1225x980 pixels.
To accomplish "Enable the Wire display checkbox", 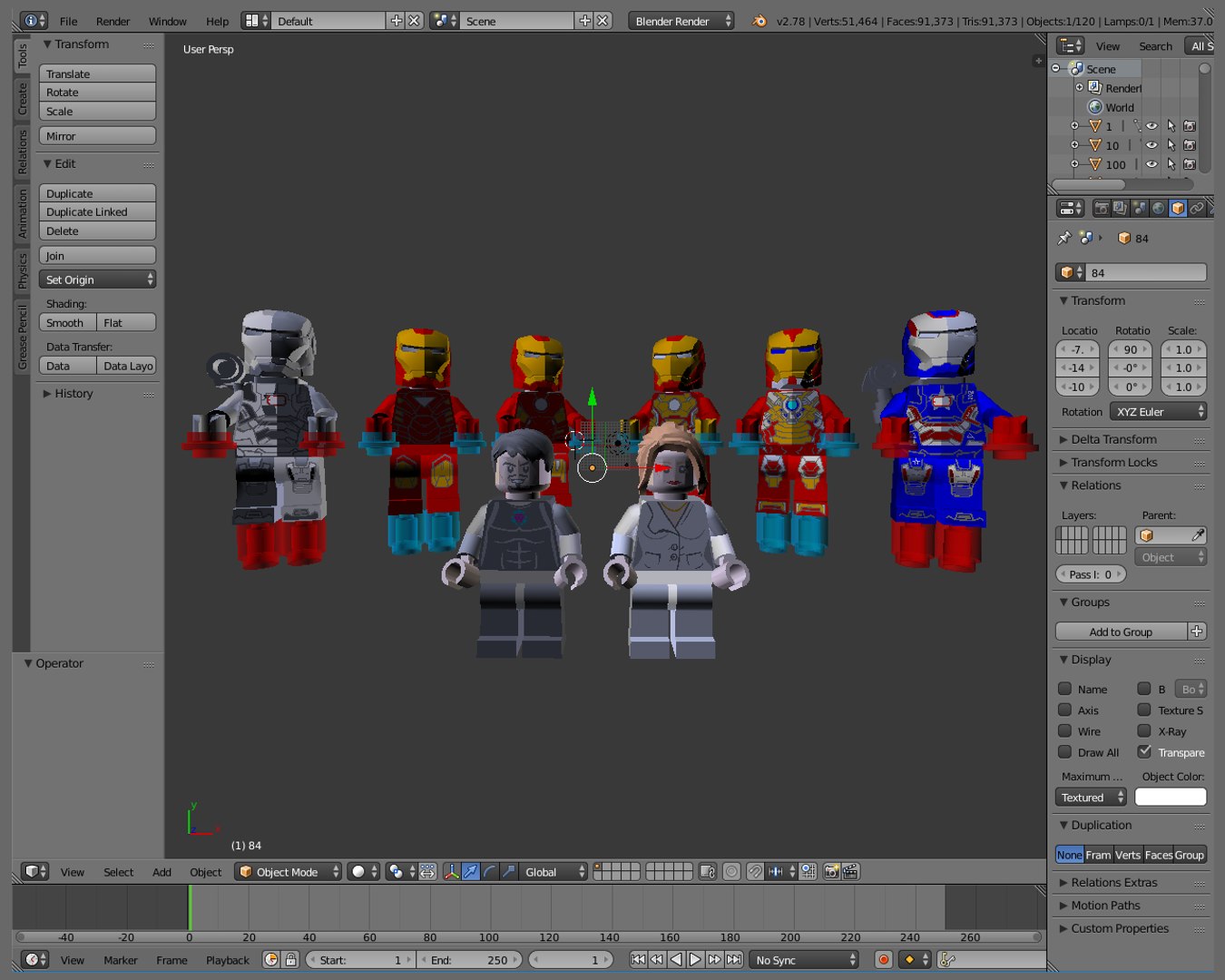I will 1065,730.
